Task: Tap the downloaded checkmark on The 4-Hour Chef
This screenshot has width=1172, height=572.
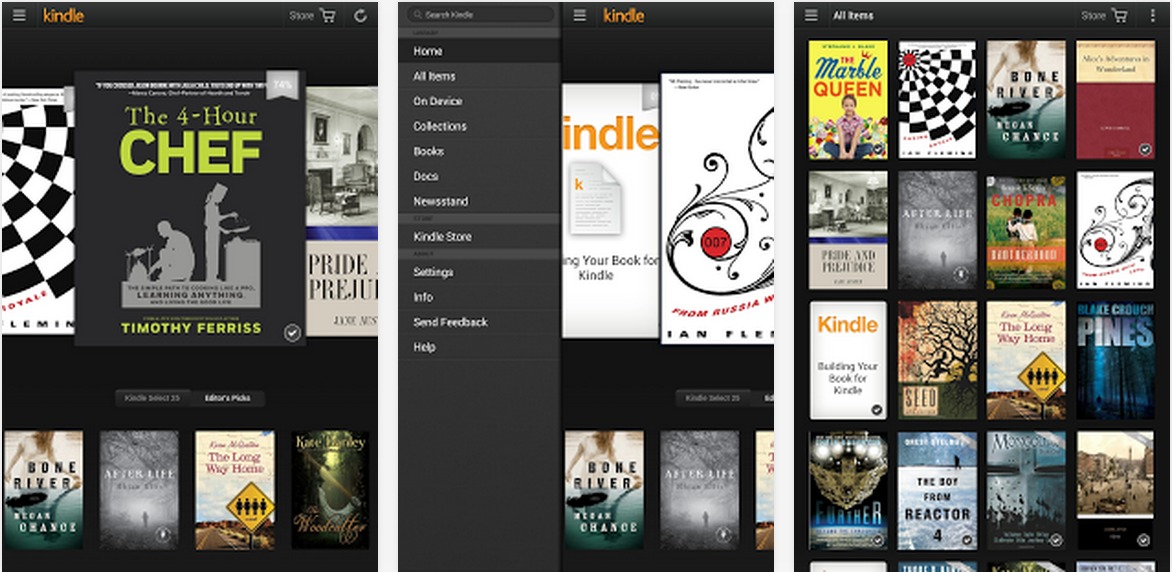Action: (292, 333)
